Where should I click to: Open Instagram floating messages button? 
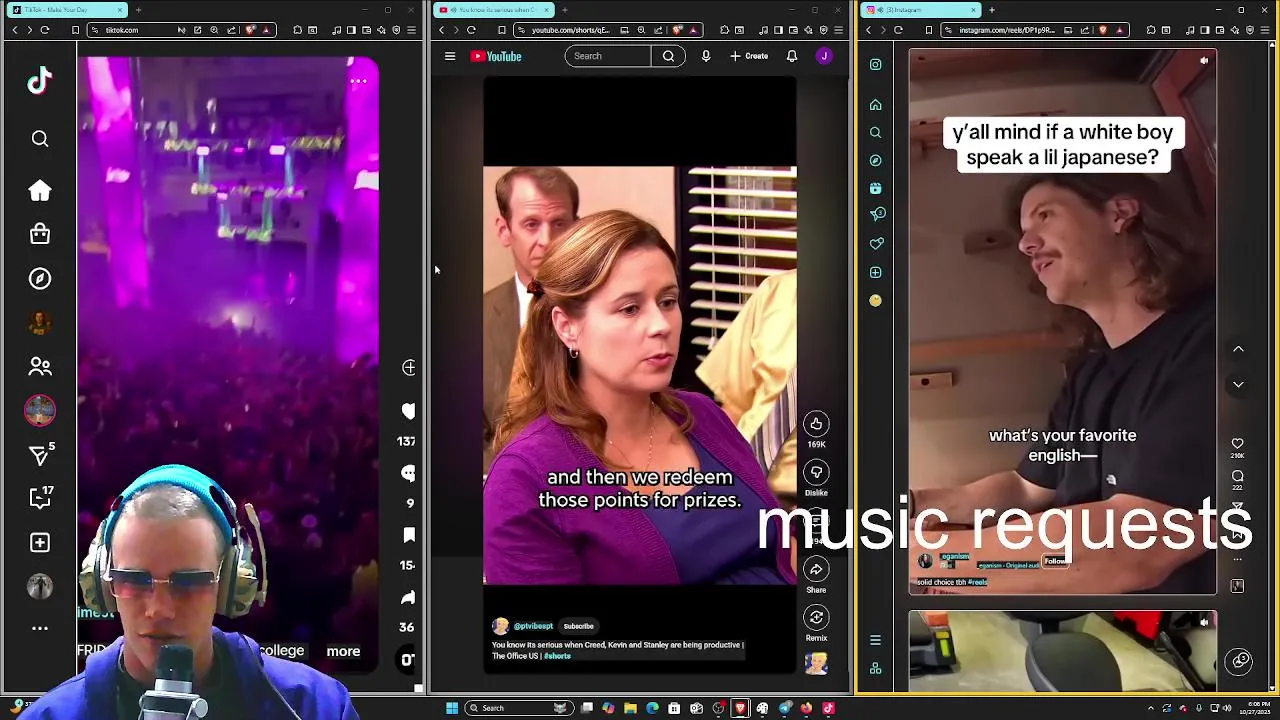[x=1240, y=660]
